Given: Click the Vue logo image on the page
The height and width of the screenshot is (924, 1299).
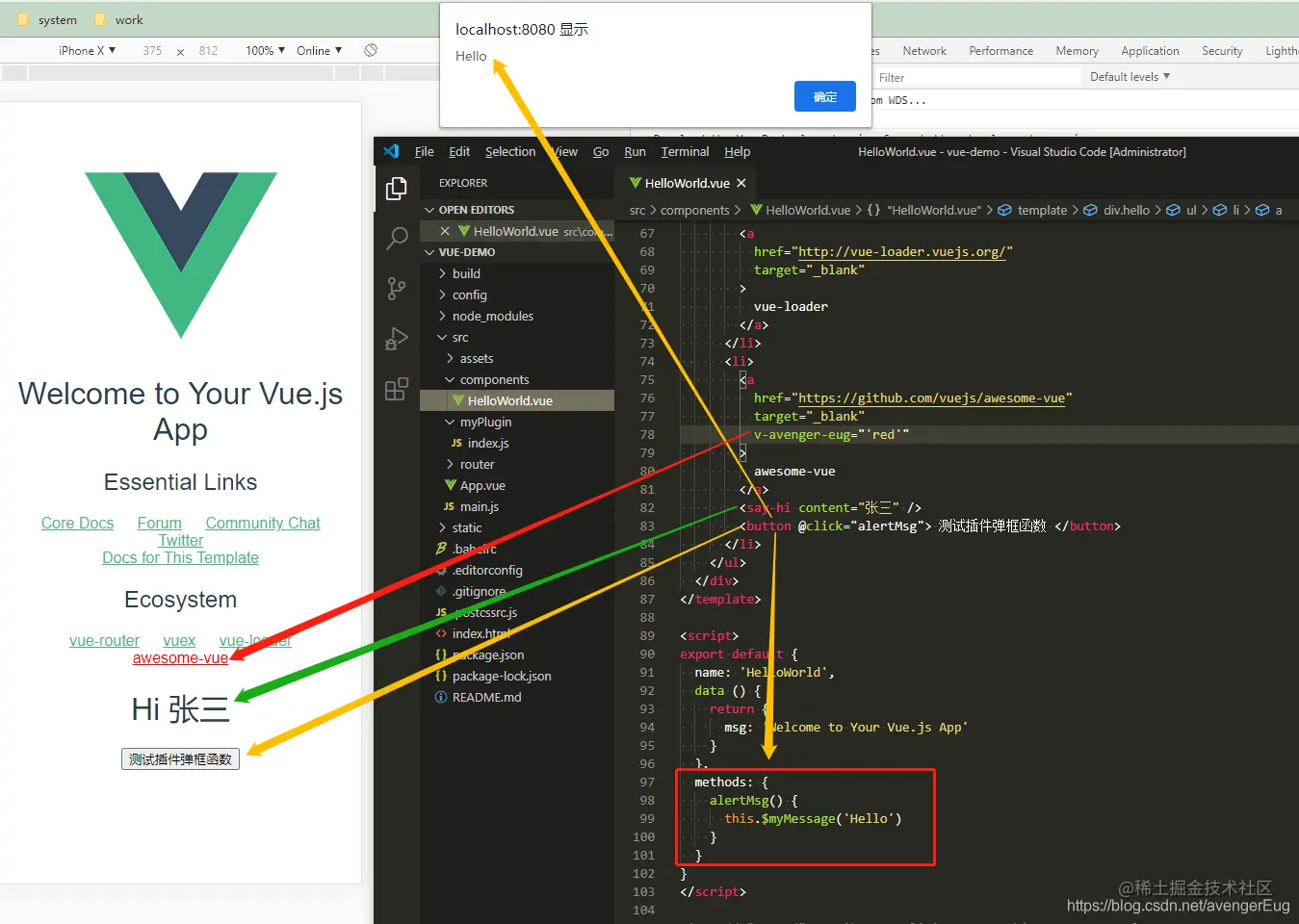Looking at the screenshot, I should (181, 255).
